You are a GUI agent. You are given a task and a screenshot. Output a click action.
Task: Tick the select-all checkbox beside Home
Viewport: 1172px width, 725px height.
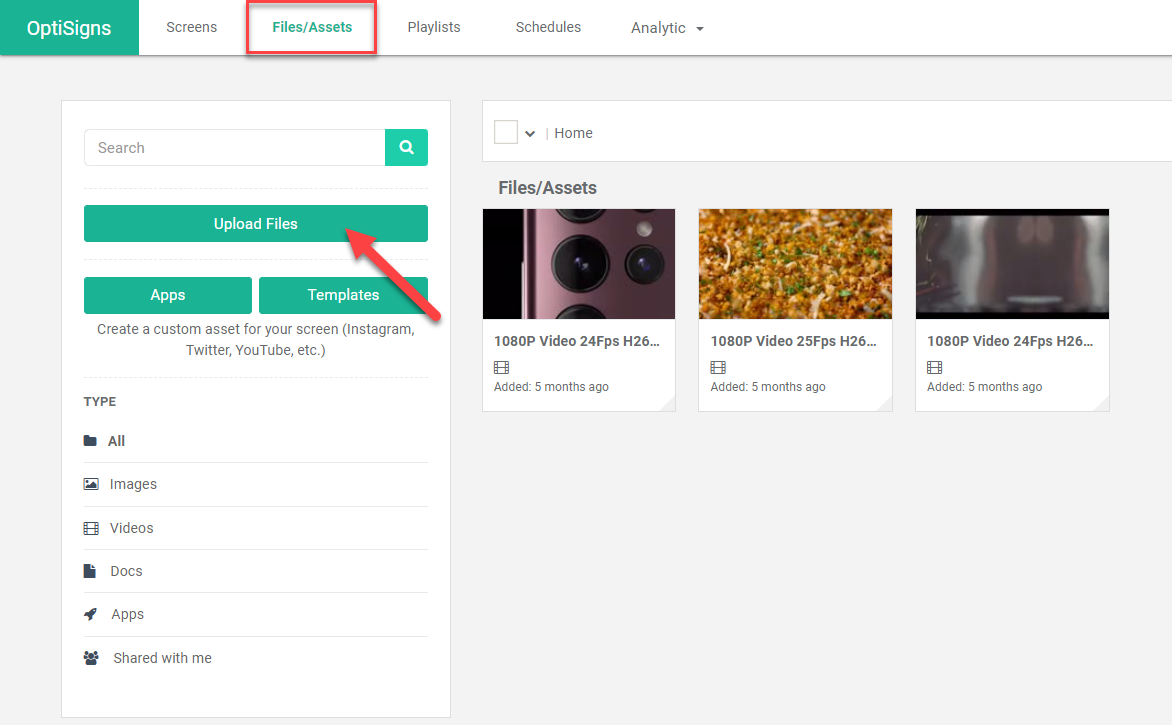point(506,133)
